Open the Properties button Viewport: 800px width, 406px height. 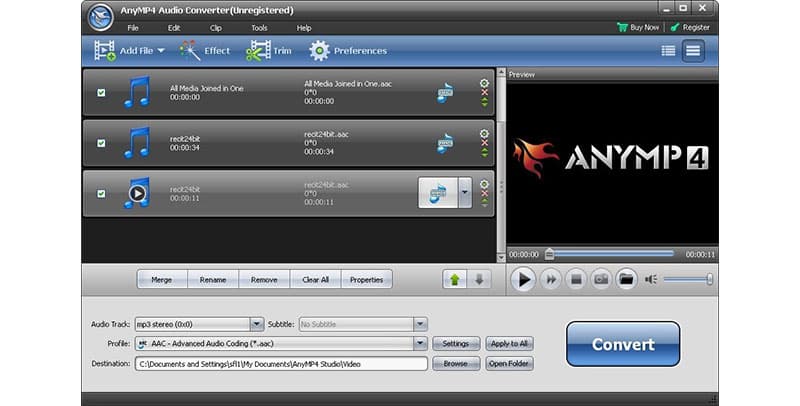(366, 280)
